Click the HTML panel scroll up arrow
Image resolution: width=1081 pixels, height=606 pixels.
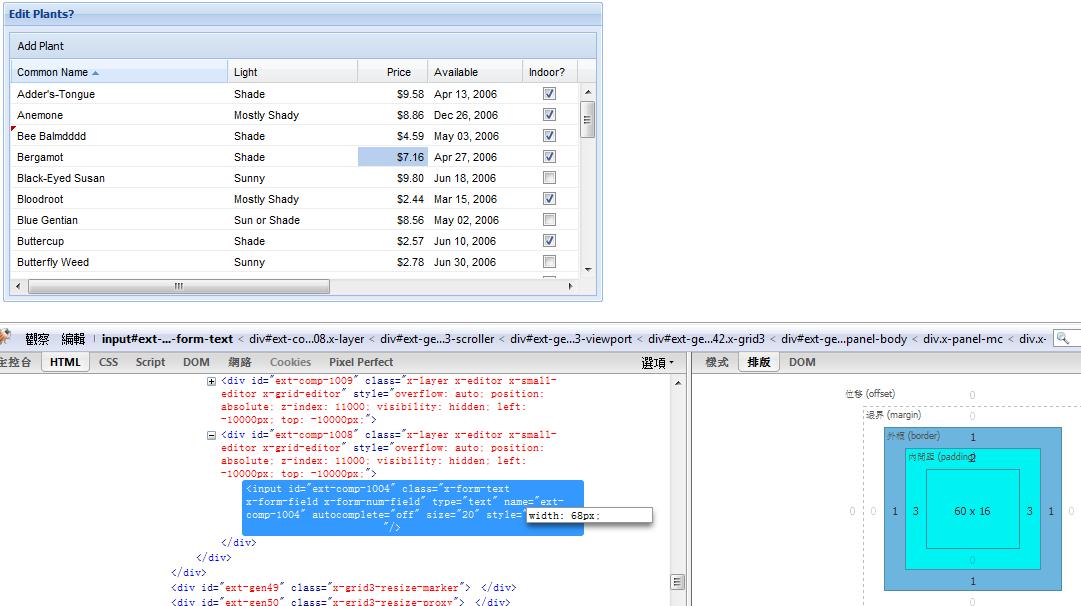pyautogui.click(x=677, y=383)
